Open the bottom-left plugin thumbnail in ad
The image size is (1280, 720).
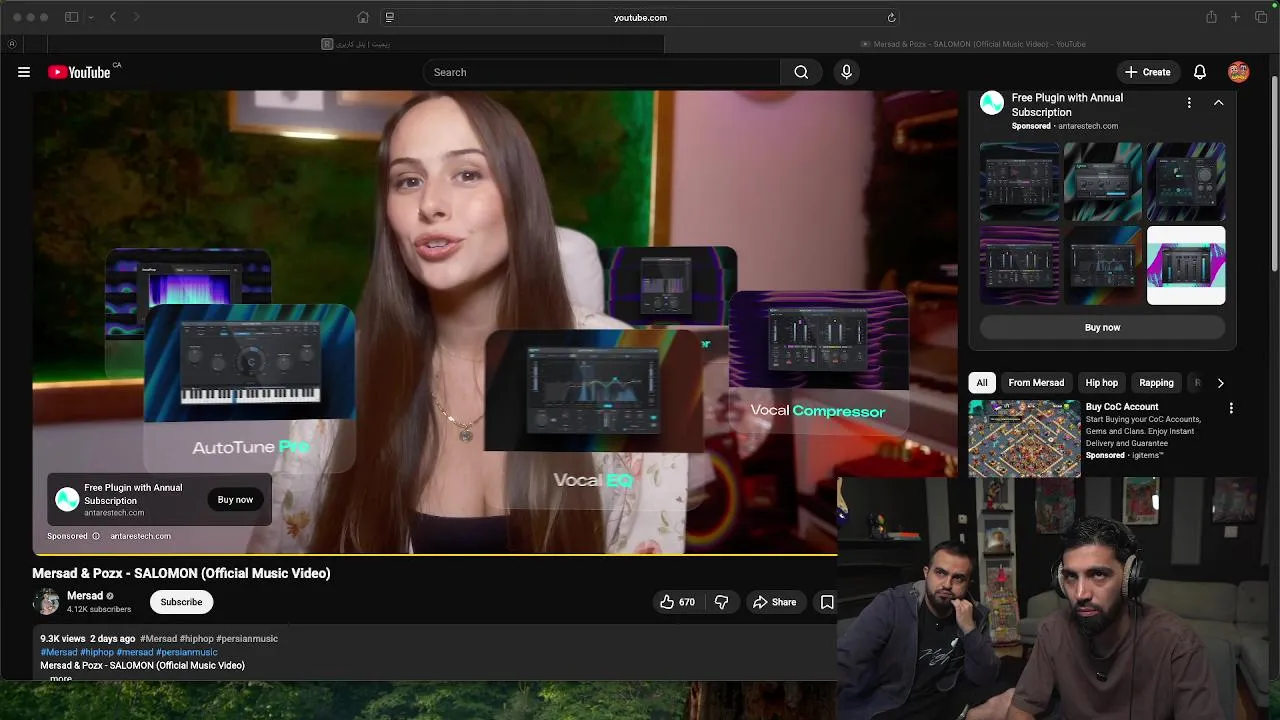click(1019, 265)
